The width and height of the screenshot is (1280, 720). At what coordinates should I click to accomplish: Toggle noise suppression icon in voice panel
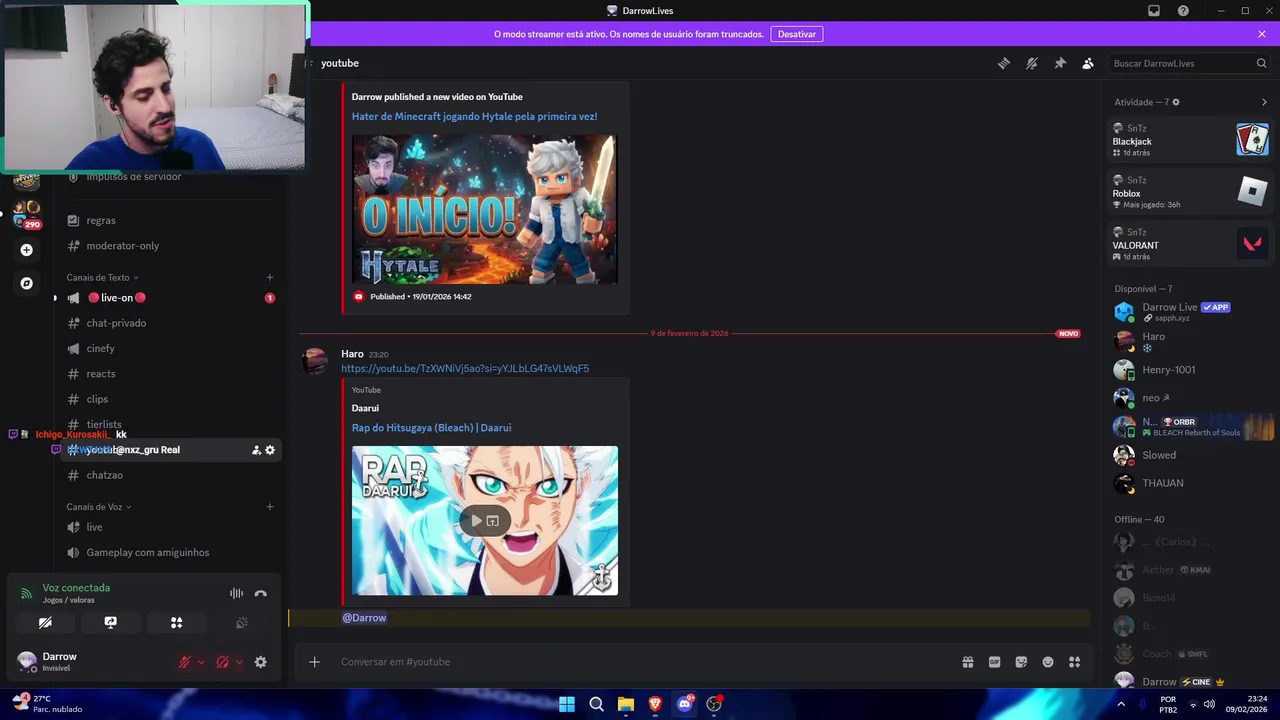pos(236,593)
